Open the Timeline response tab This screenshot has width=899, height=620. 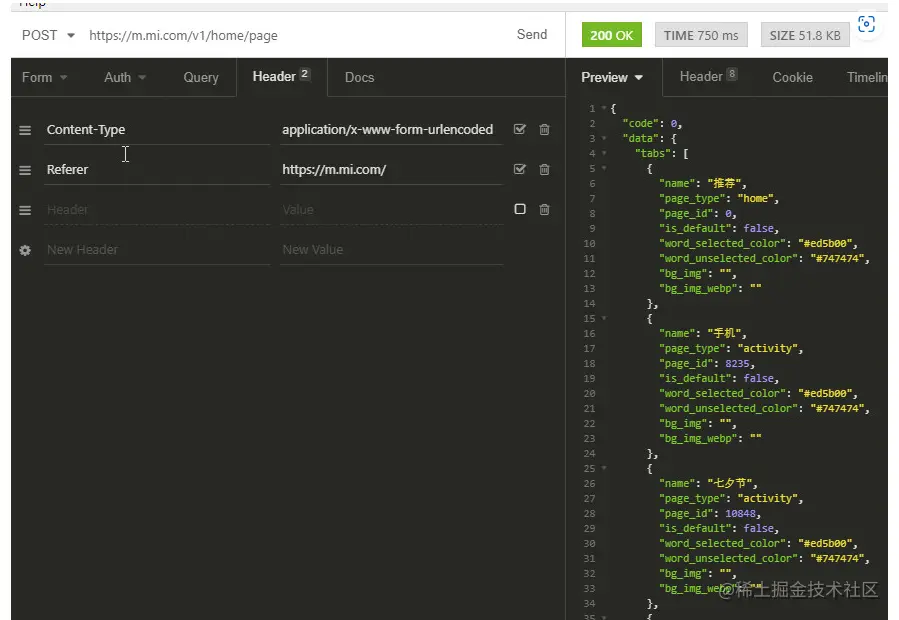867,77
